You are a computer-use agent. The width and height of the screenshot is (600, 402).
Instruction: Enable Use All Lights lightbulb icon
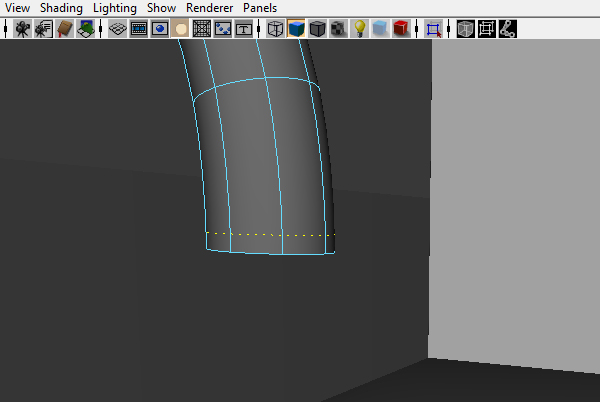pyautogui.click(x=359, y=29)
